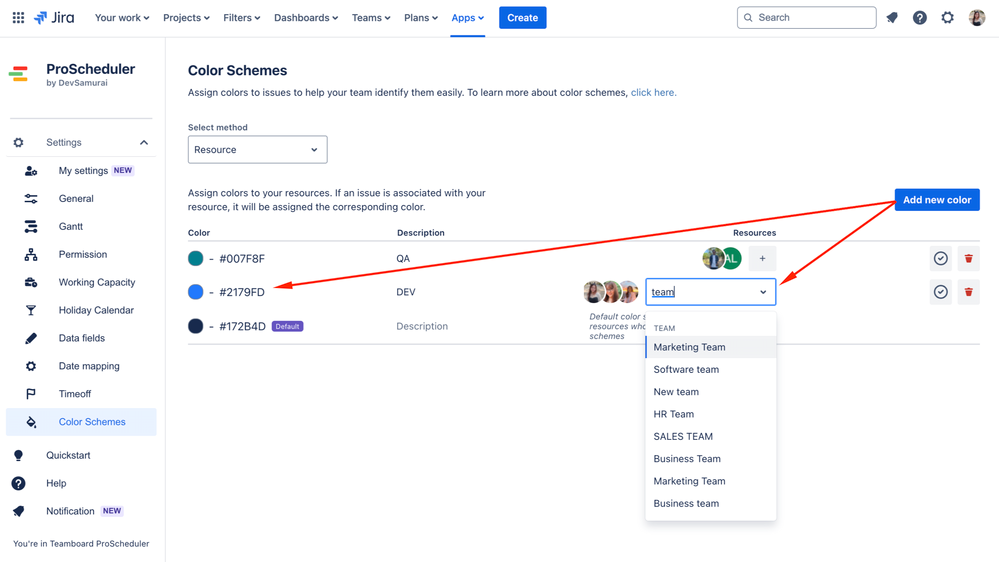Image resolution: width=999 pixels, height=562 pixels.
Task: Click the General sliders icon
Action: pos(31,199)
